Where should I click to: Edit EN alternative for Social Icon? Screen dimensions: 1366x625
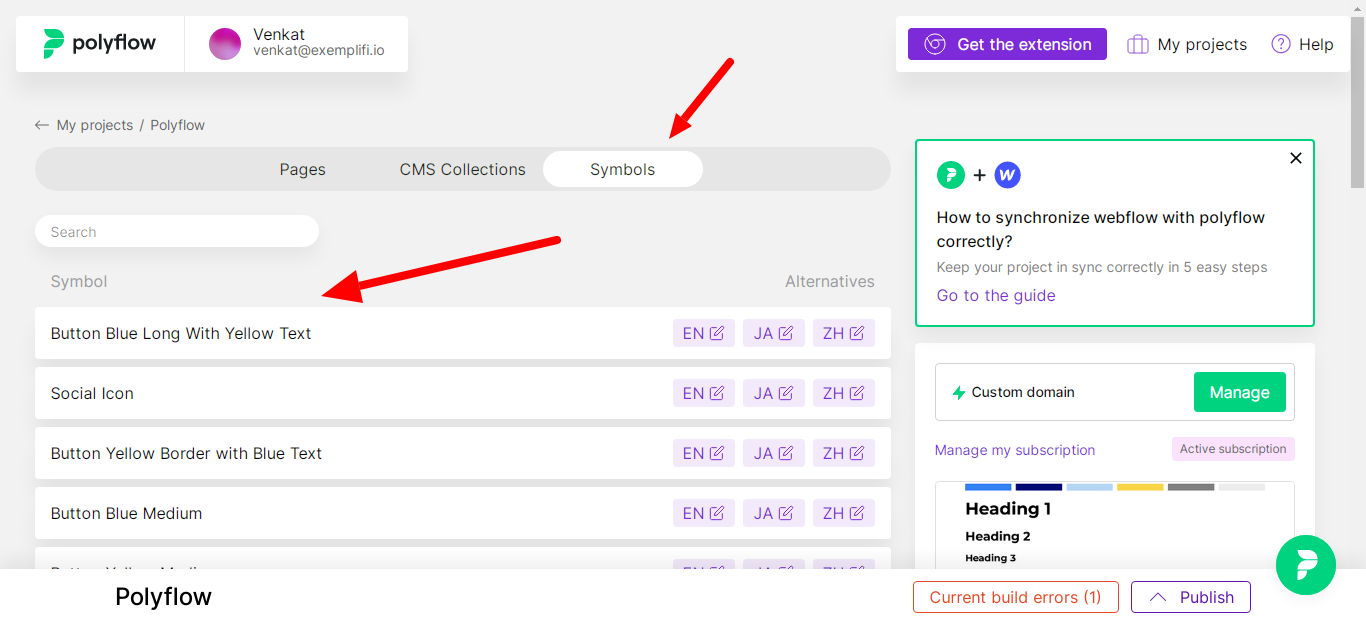pyautogui.click(x=704, y=393)
